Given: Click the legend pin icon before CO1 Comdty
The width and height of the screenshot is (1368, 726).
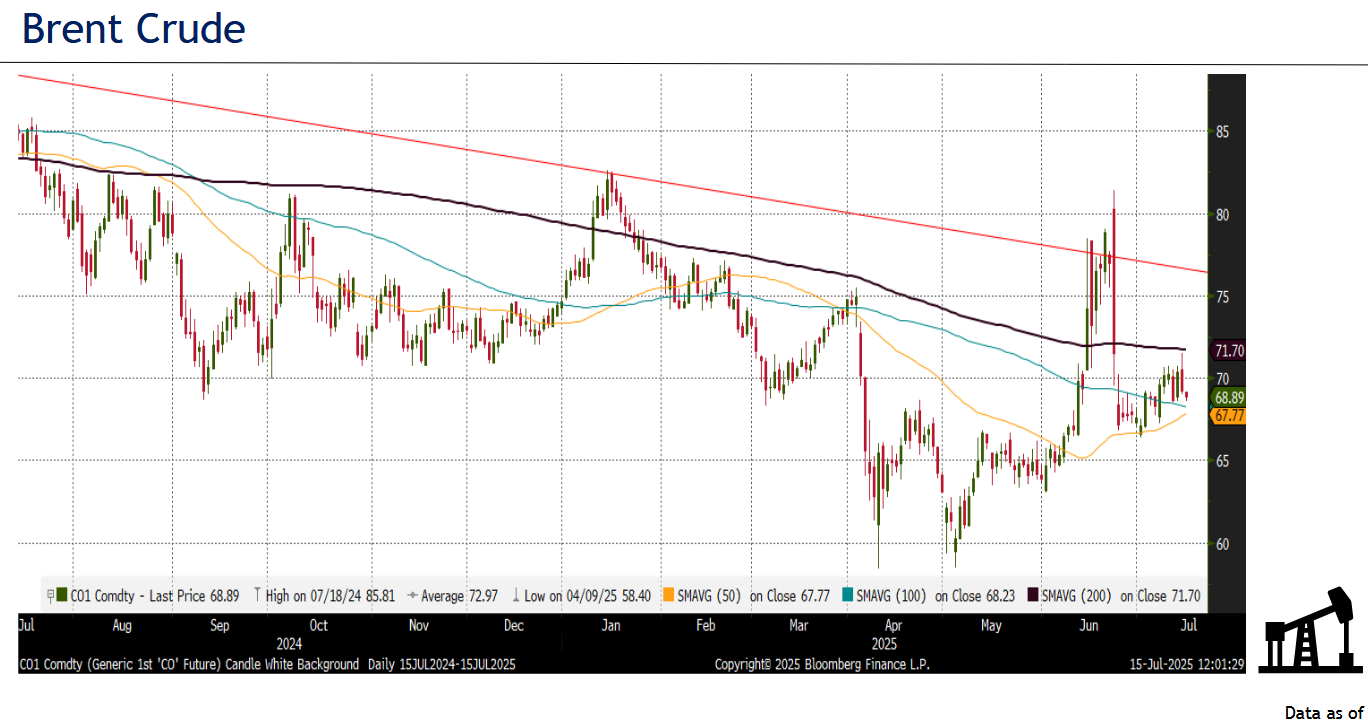Looking at the screenshot, I should [50, 596].
